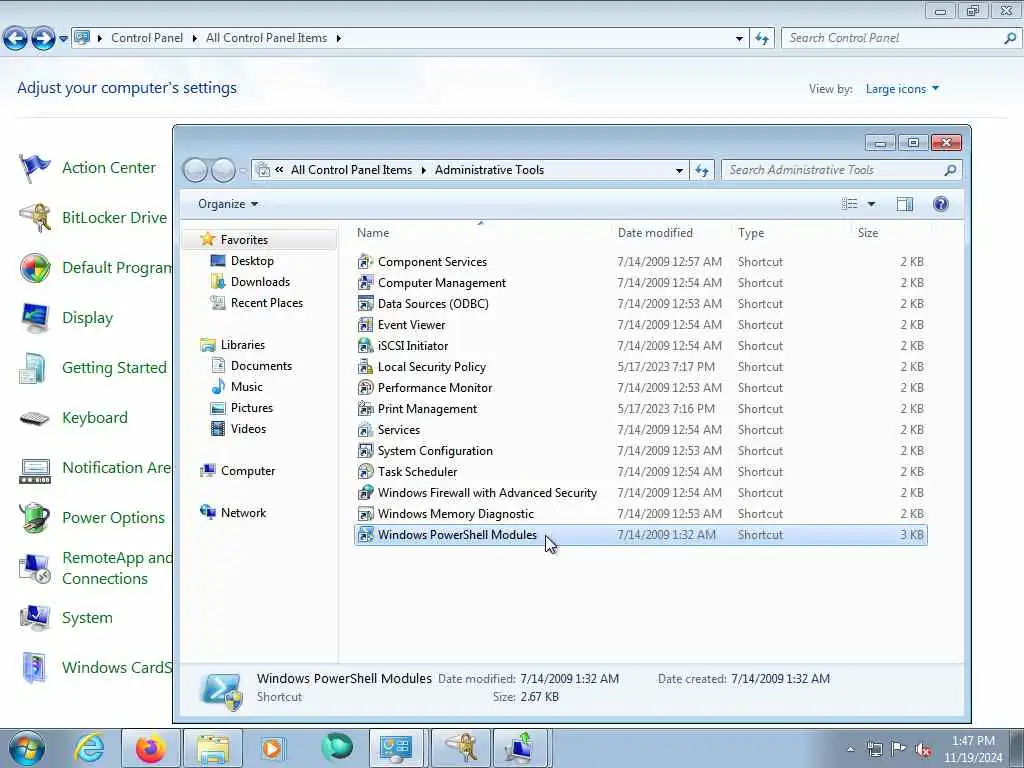Select the Local Security Policy icon
This screenshot has width=1024, height=768.
366,366
